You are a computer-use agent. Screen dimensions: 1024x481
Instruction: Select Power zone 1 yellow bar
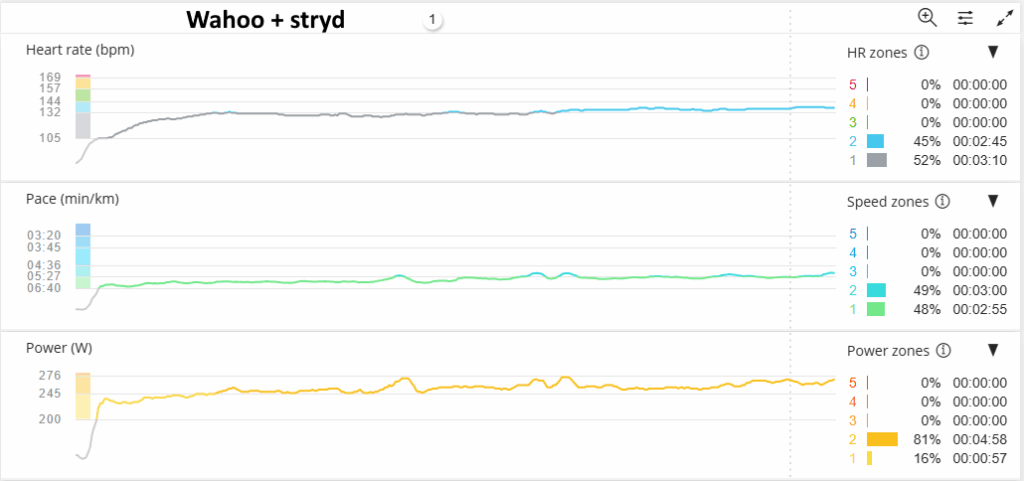coord(869,458)
